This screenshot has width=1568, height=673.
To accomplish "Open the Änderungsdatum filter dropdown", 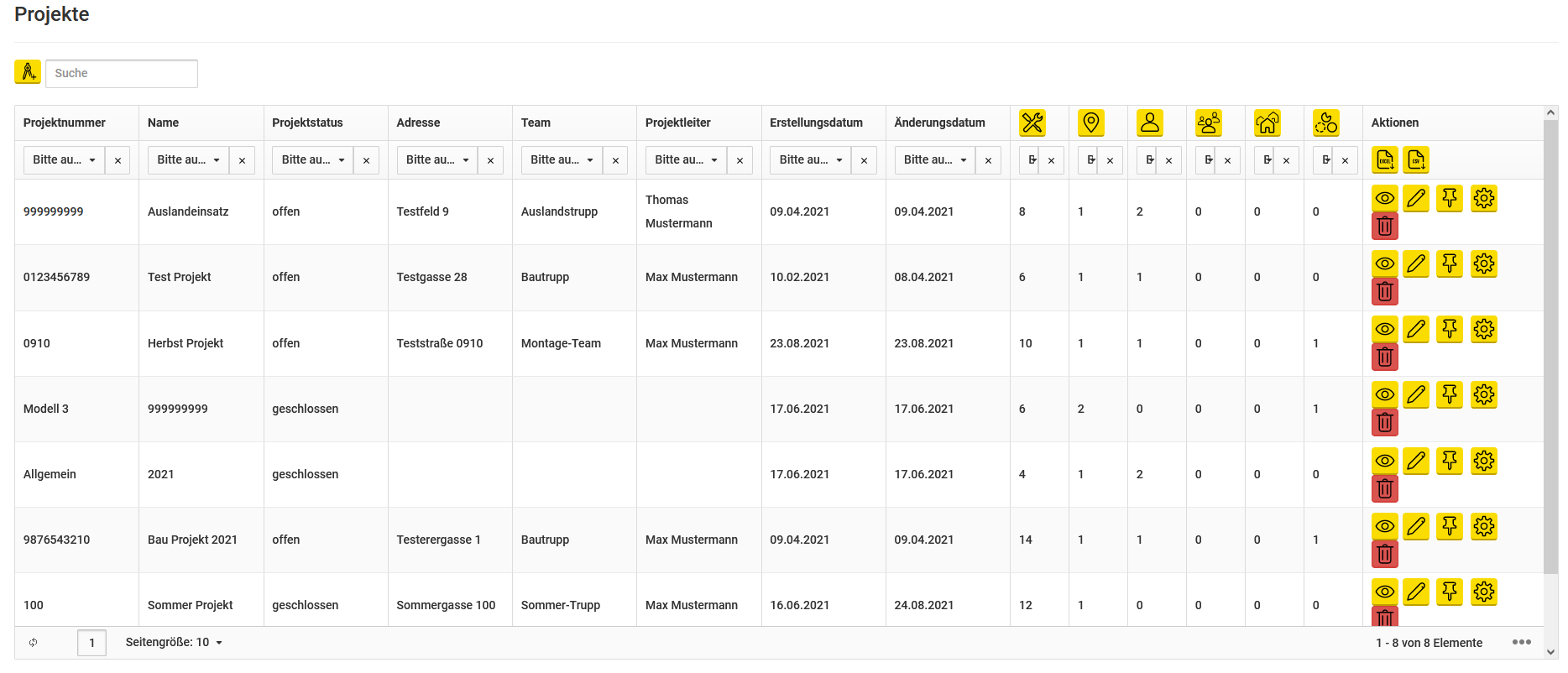I will coord(935,159).
